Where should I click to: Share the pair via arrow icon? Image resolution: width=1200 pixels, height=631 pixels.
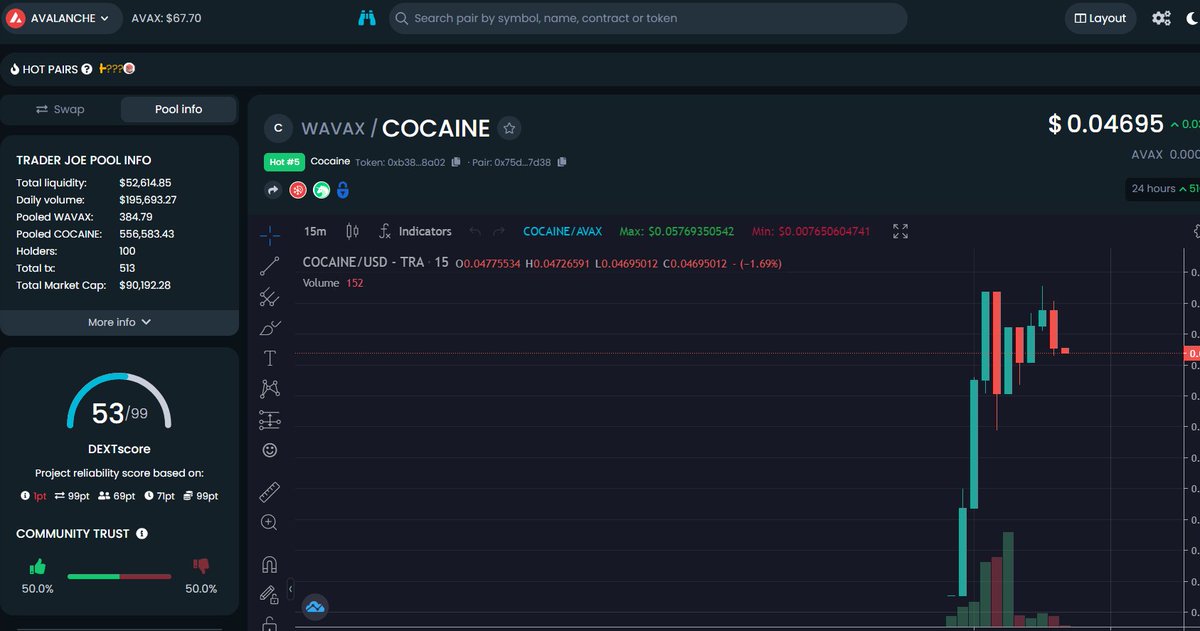pyautogui.click(x=273, y=190)
